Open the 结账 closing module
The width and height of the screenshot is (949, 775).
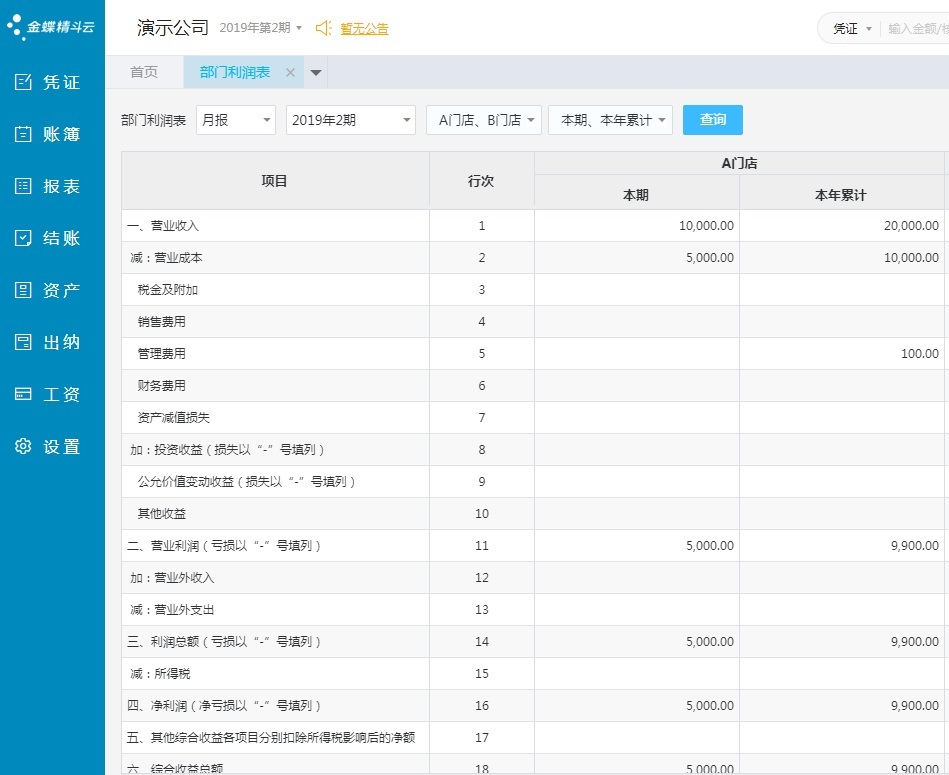49,238
